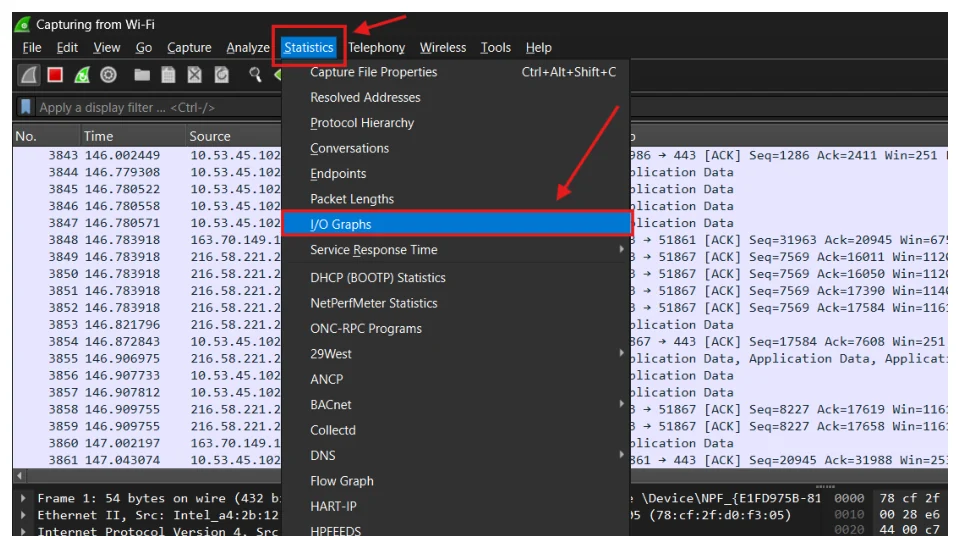Sort by the No. column header
960x536 pixels.
47,136
